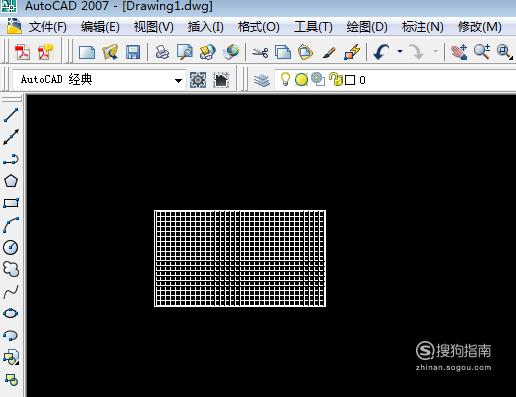Cut selection with the scissors icon
The width and height of the screenshot is (516, 397).
[260, 52]
